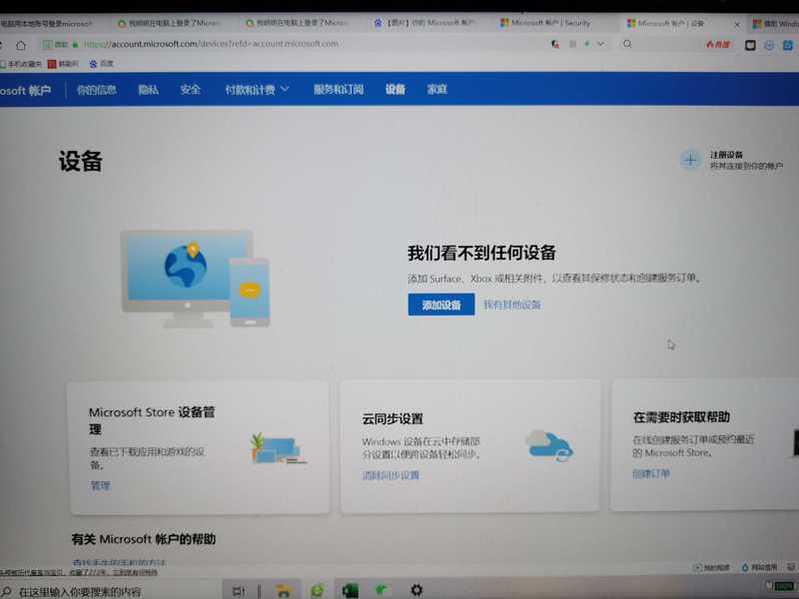Open 你的信息 in the account navigation

click(96, 90)
